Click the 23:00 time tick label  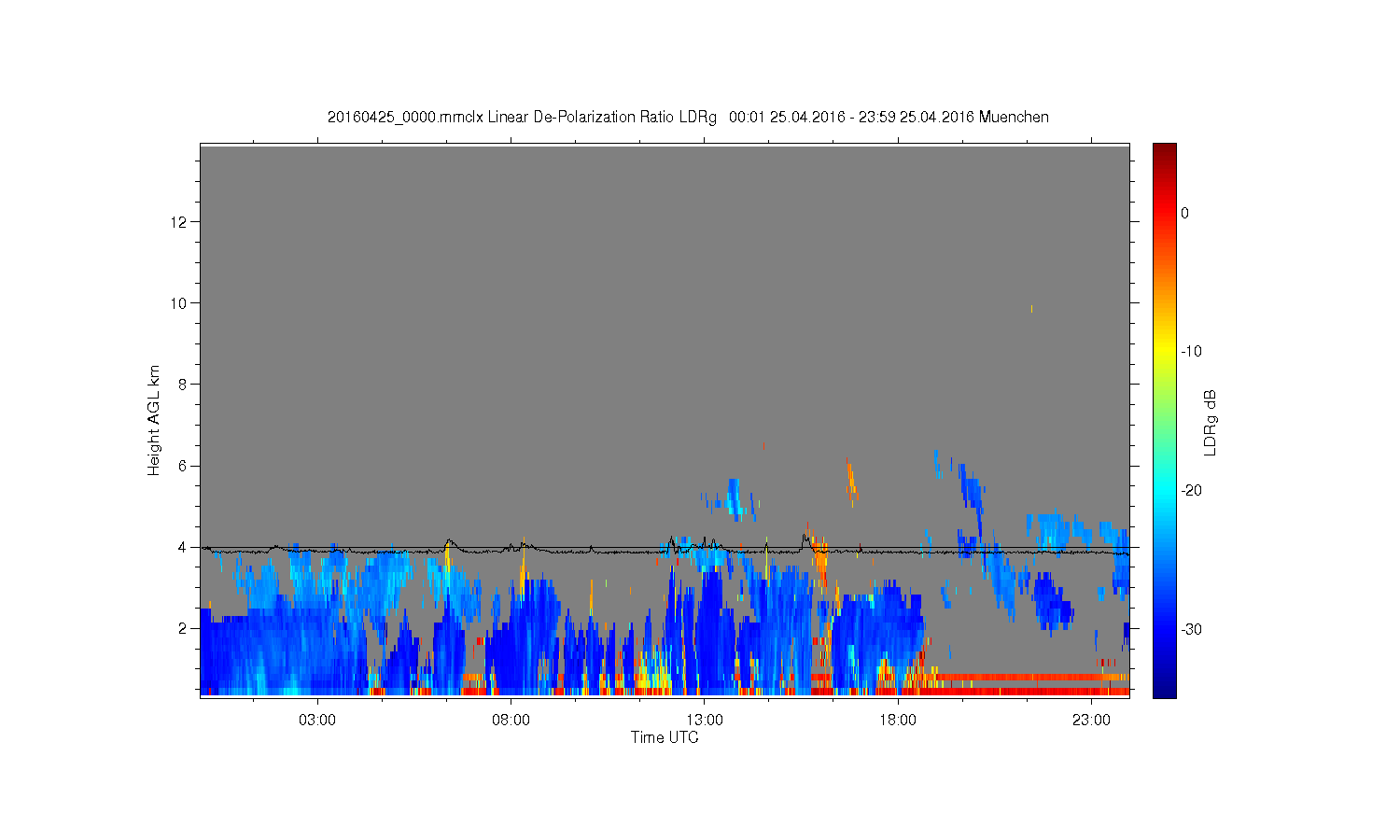click(x=1091, y=721)
